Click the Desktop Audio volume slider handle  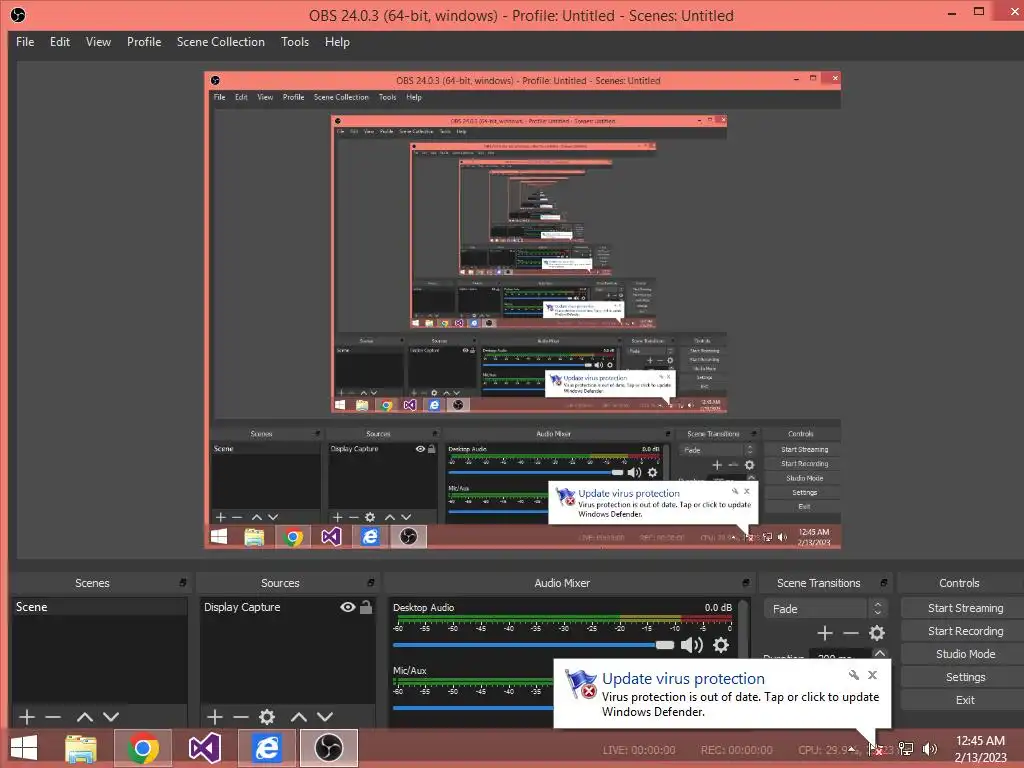665,645
